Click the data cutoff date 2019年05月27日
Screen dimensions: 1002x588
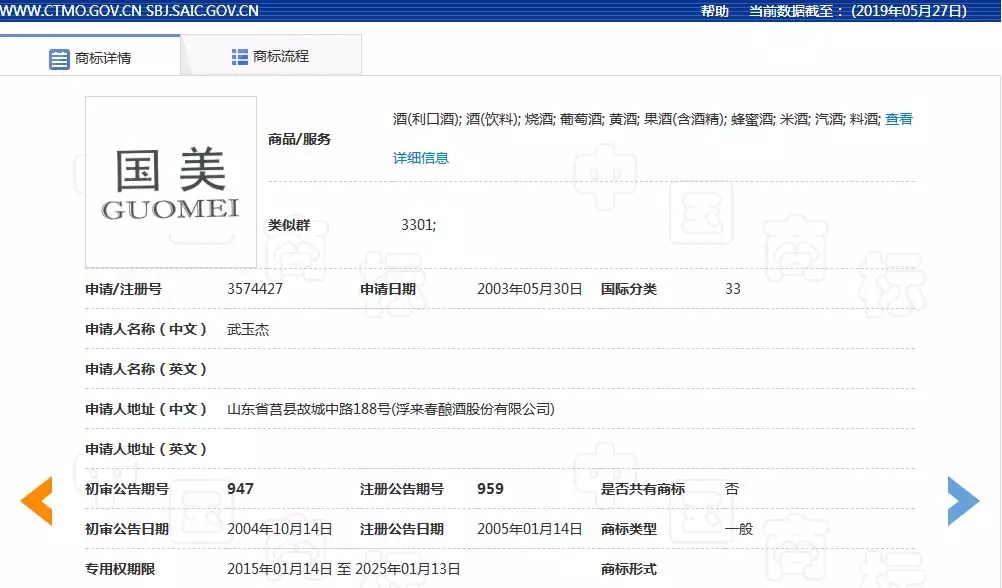909,11
